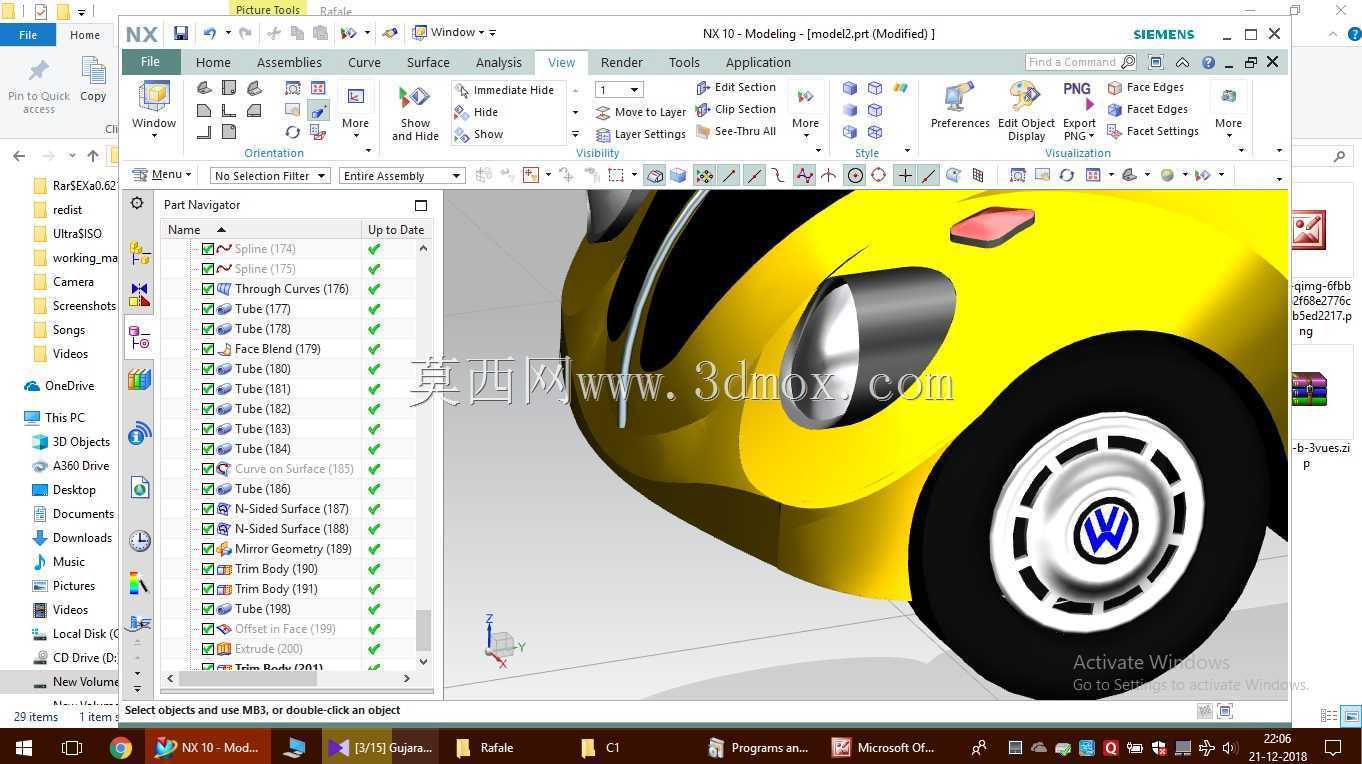The height and width of the screenshot is (764, 1362).
Task: Uncheck the Face Blend (179) checkbox
Action: pyautogui.click(x=208, y=349)
